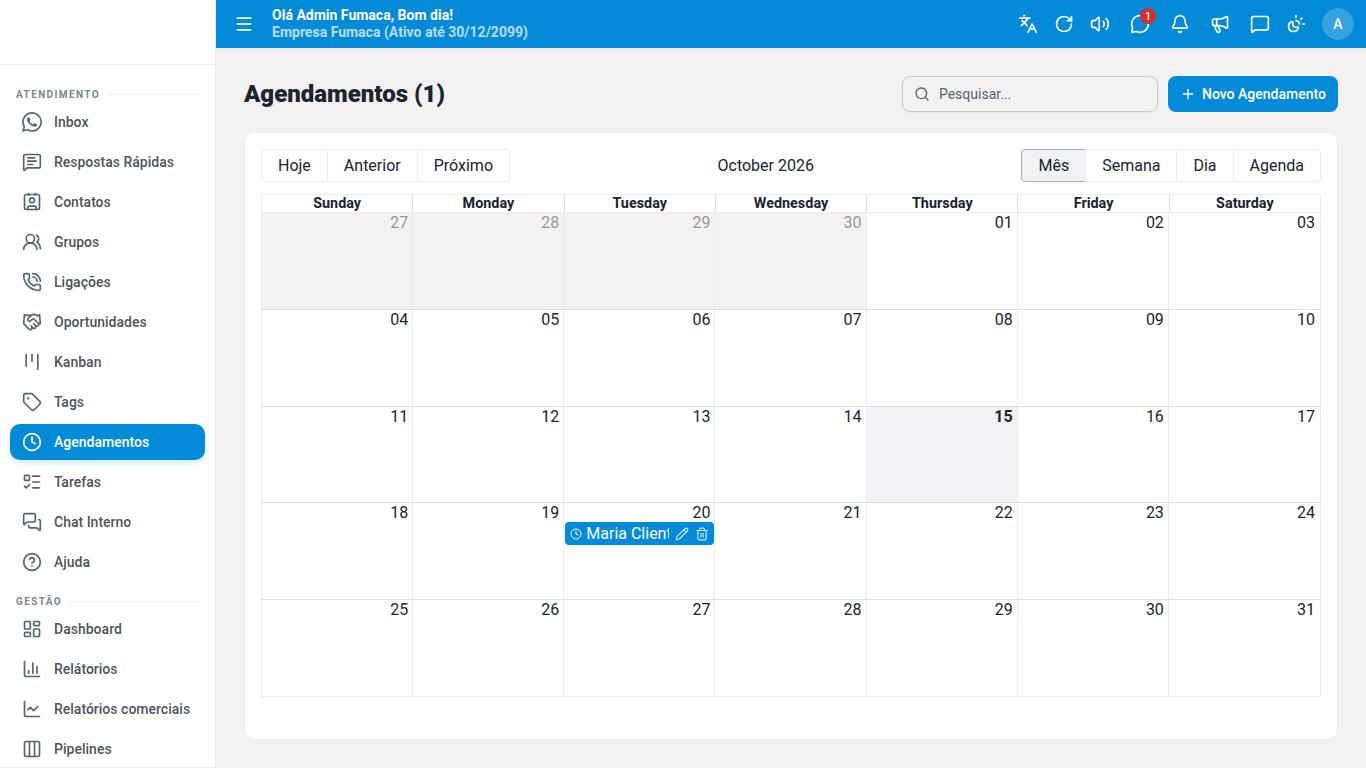Switch to Semana view
This screenshot has width=1366, height=768.
1131,166
